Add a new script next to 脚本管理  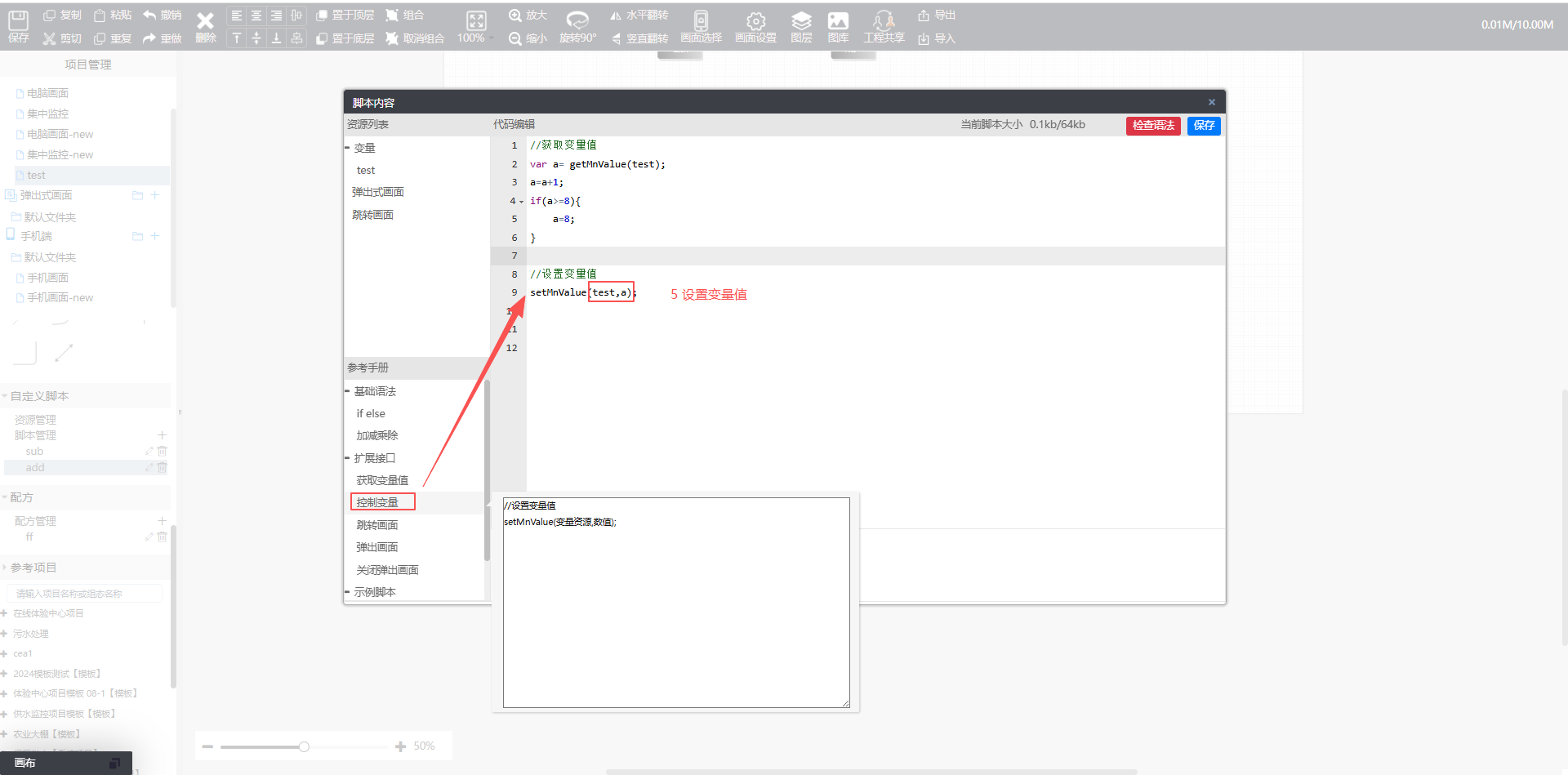coord(162,435)
